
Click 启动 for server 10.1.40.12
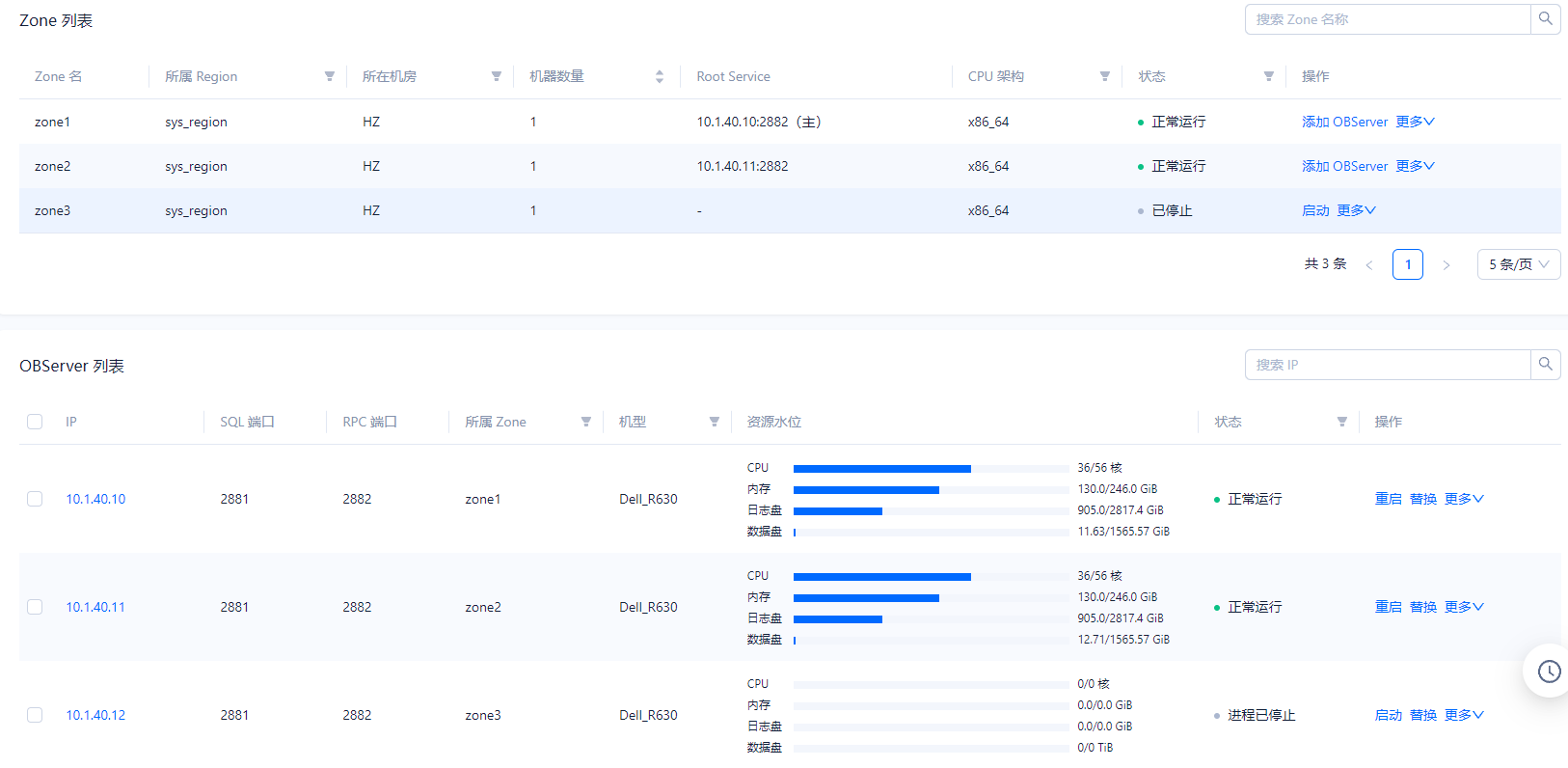[x=1389, y=715]
